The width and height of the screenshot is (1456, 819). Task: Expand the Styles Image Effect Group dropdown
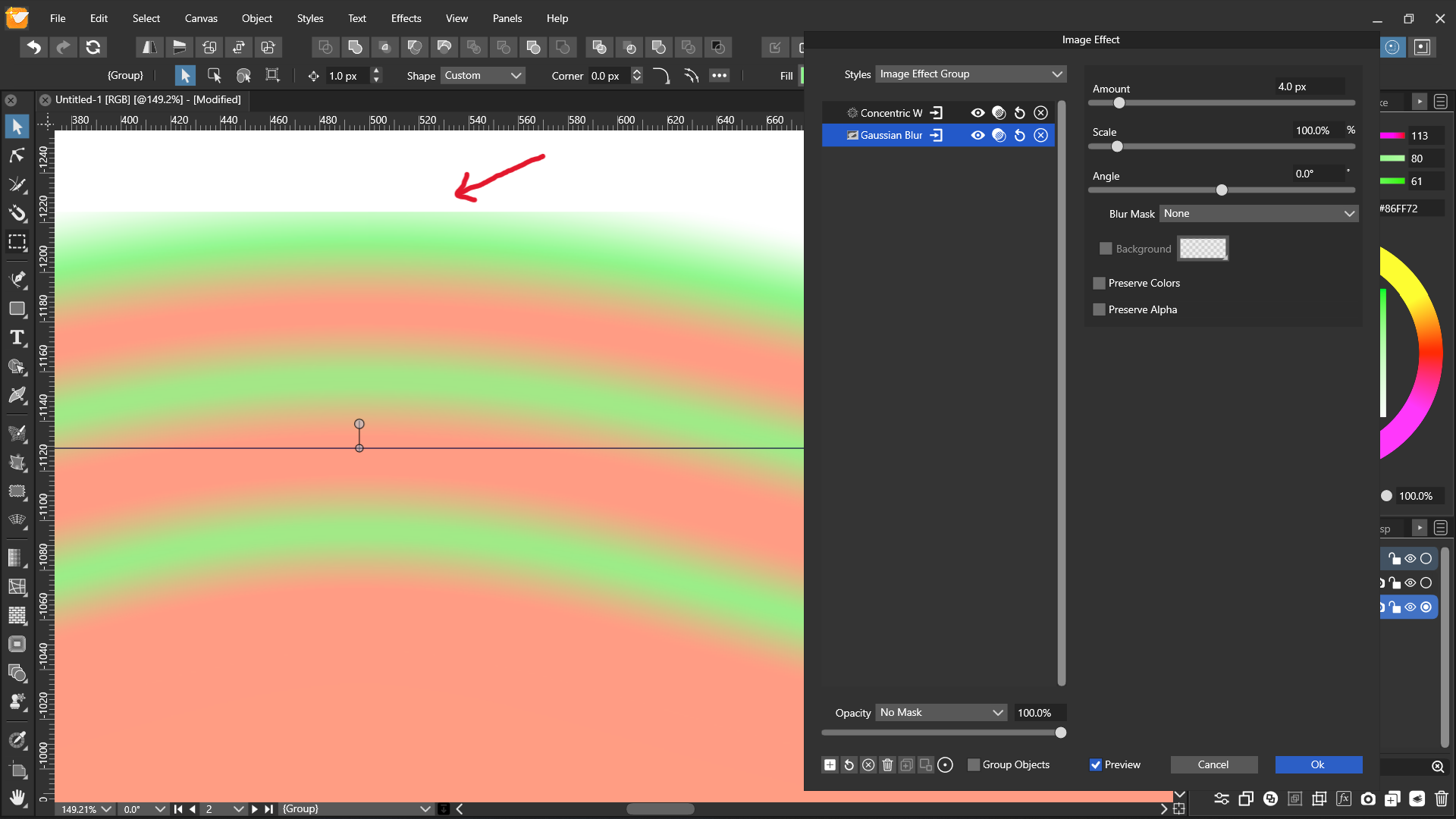(971, 74)
